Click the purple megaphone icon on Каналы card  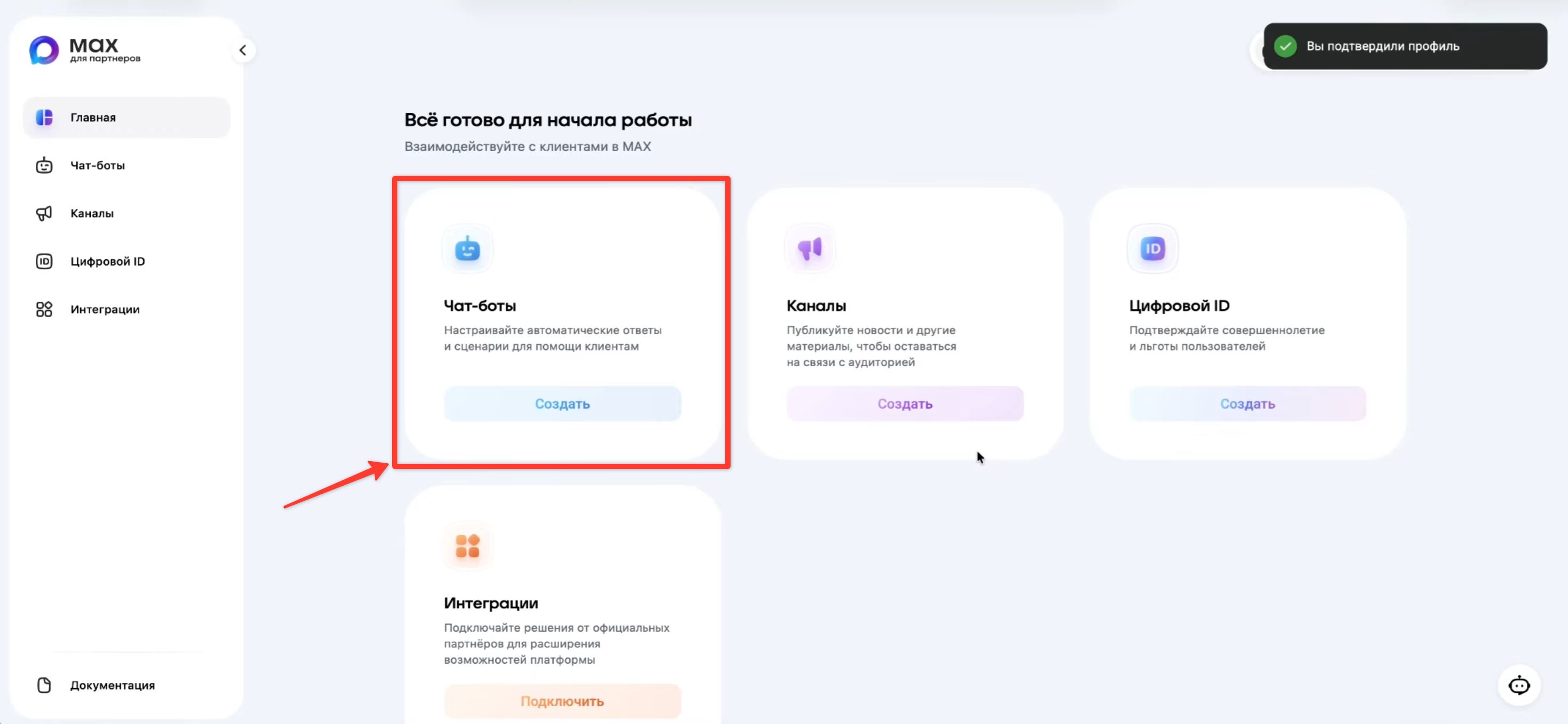coord(810,248)
